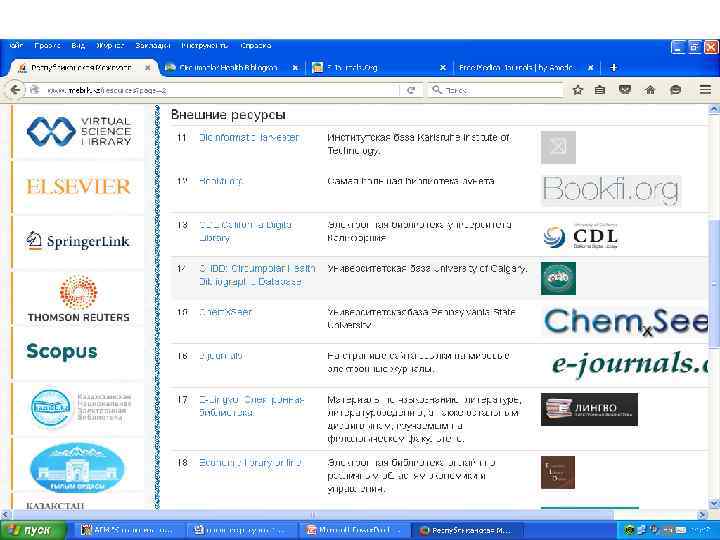Click the URL address bar

coord(216,90)
